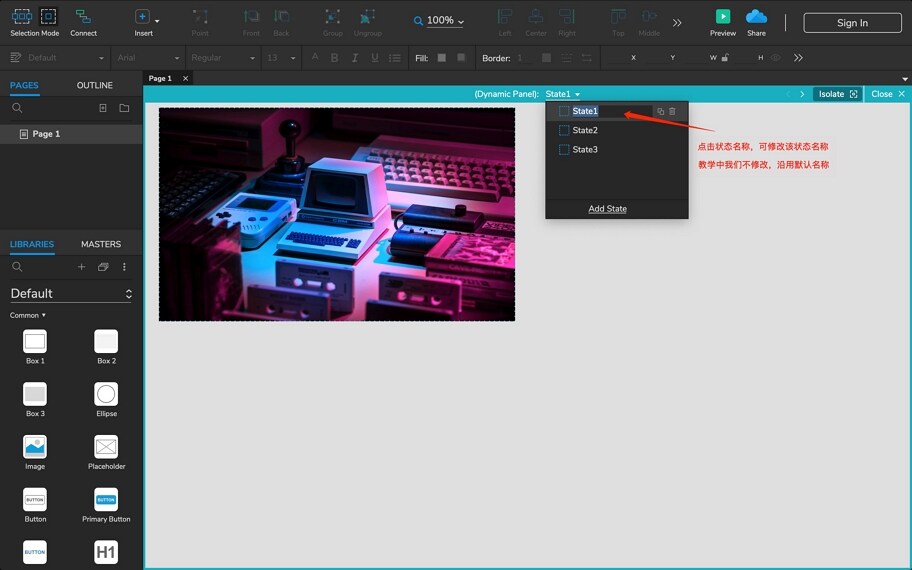Close the Page 1 canvas tab
Image resolution: width=912 pixels, height=570 pixels.
coord(186,79)
